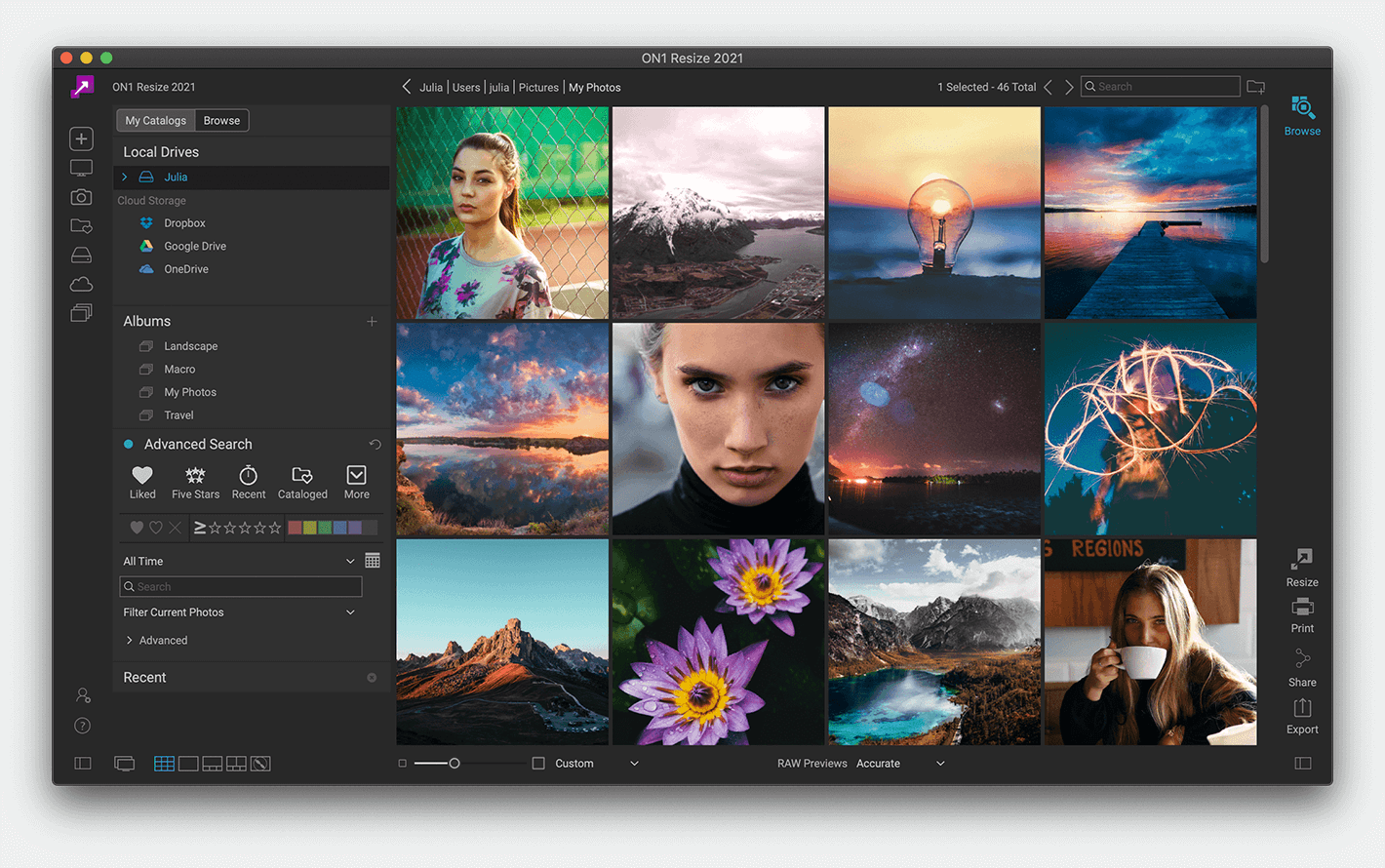Click the folder-with-heart icon in the left sidebar
This screenshot has height=868, width=1385.
click(82, 226)
